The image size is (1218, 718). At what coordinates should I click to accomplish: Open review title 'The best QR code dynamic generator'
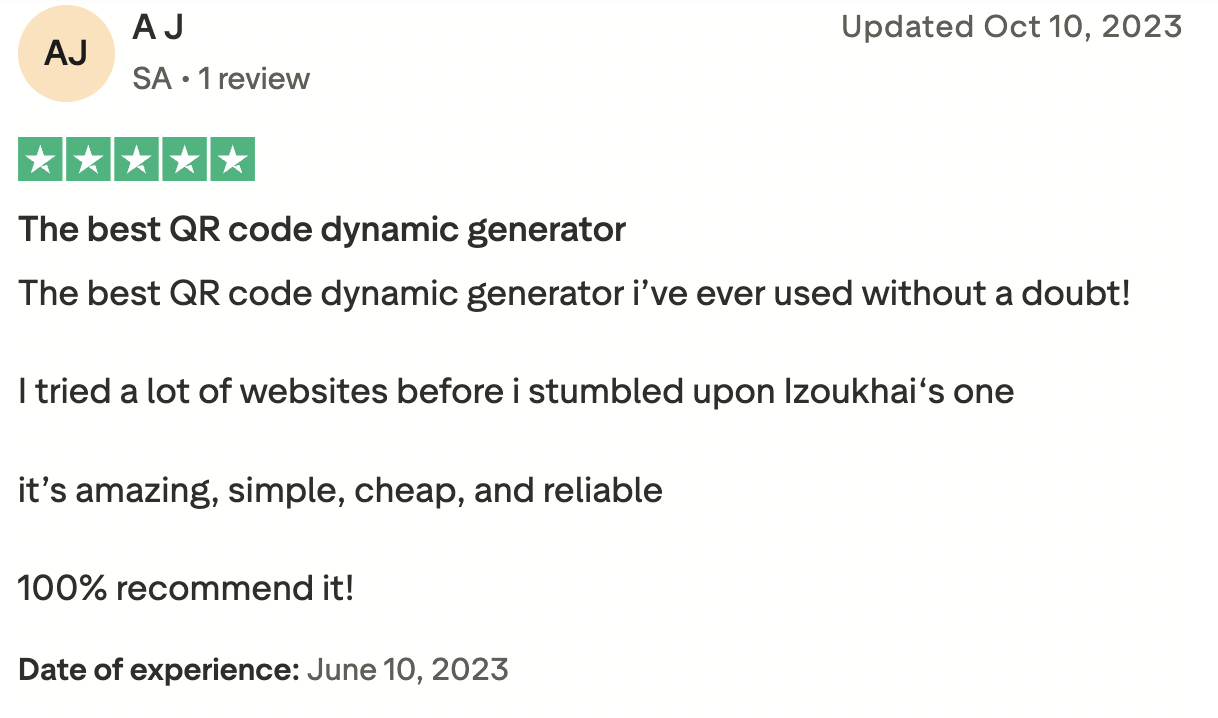(322, 230)
